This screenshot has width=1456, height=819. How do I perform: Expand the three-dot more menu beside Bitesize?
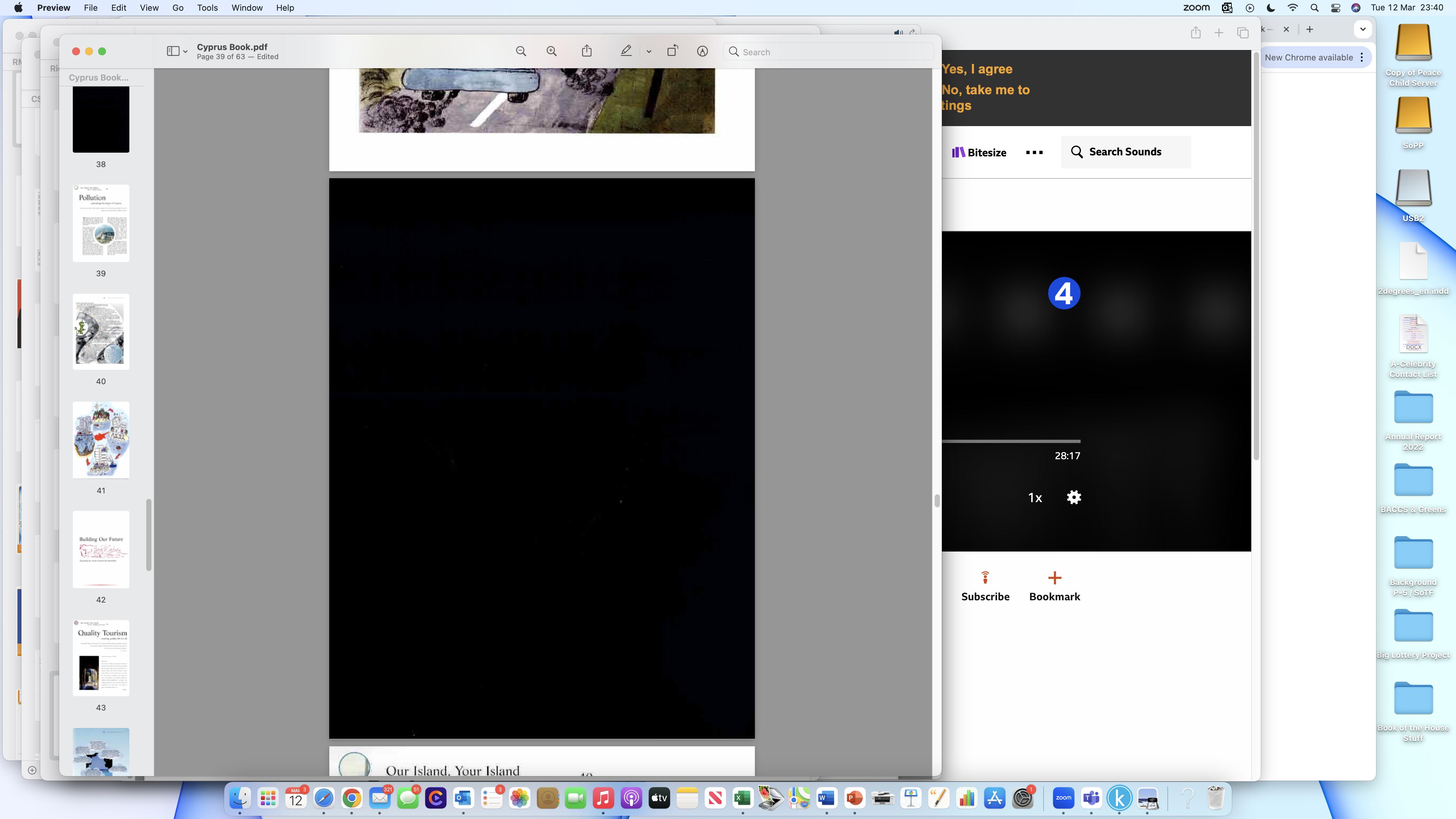pos(1034,153)
